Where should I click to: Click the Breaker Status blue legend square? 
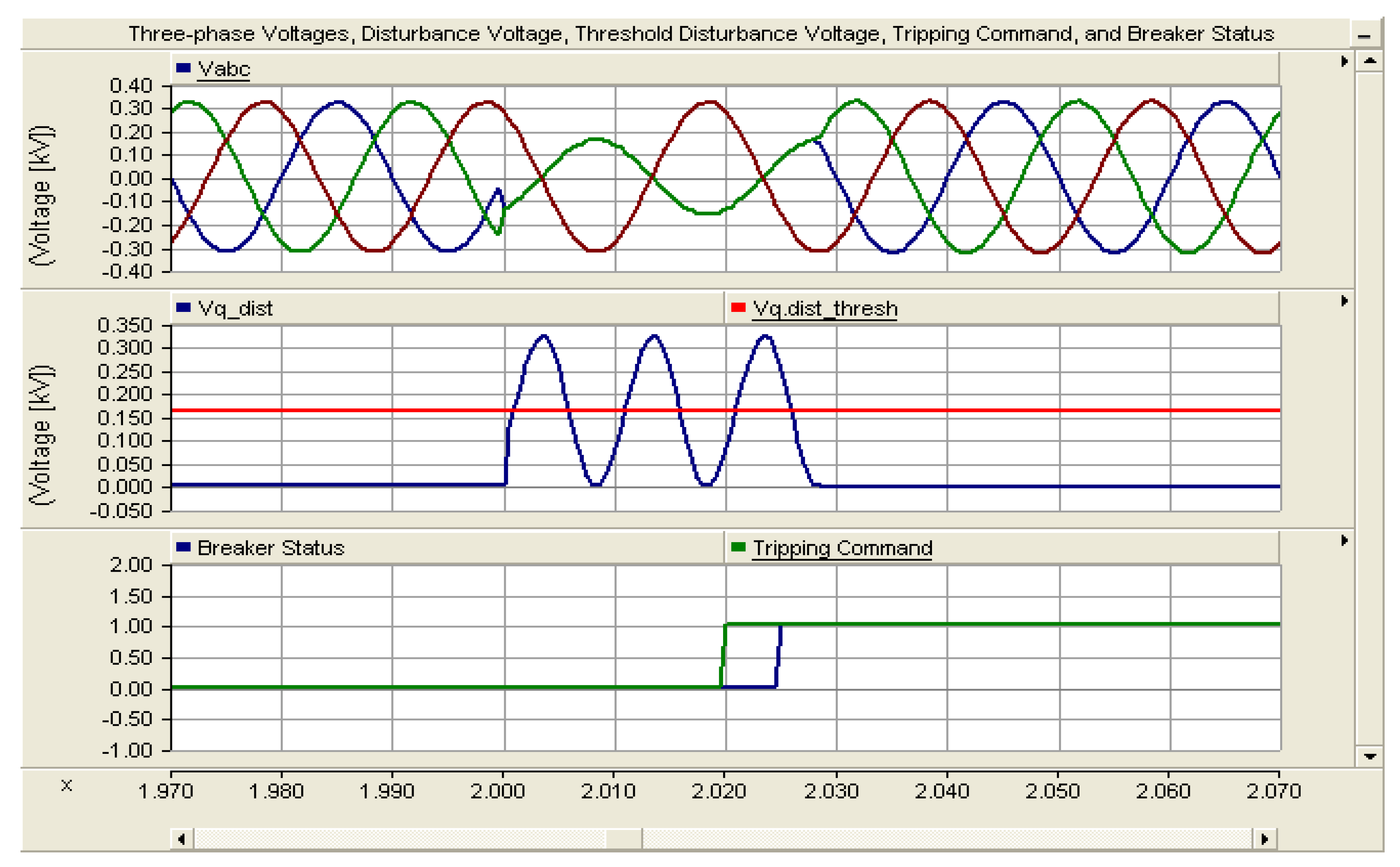point(183,547)
